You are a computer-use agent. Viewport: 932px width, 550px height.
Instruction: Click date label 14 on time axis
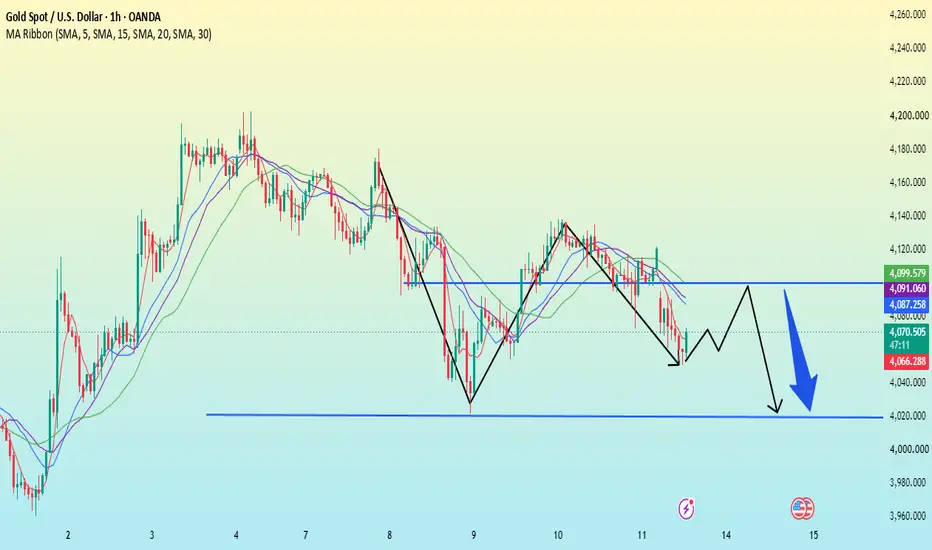point(726,535)
